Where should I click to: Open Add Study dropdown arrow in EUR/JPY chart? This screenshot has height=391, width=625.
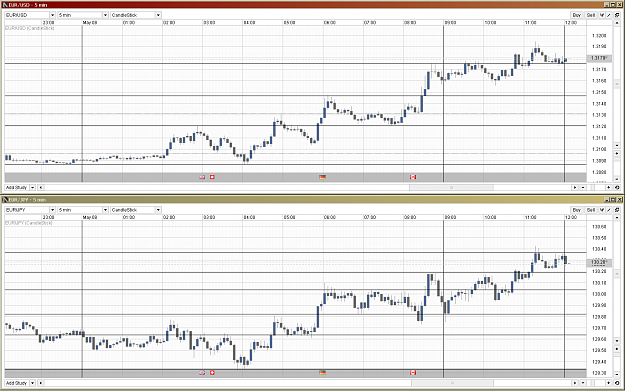pos(32,383)
